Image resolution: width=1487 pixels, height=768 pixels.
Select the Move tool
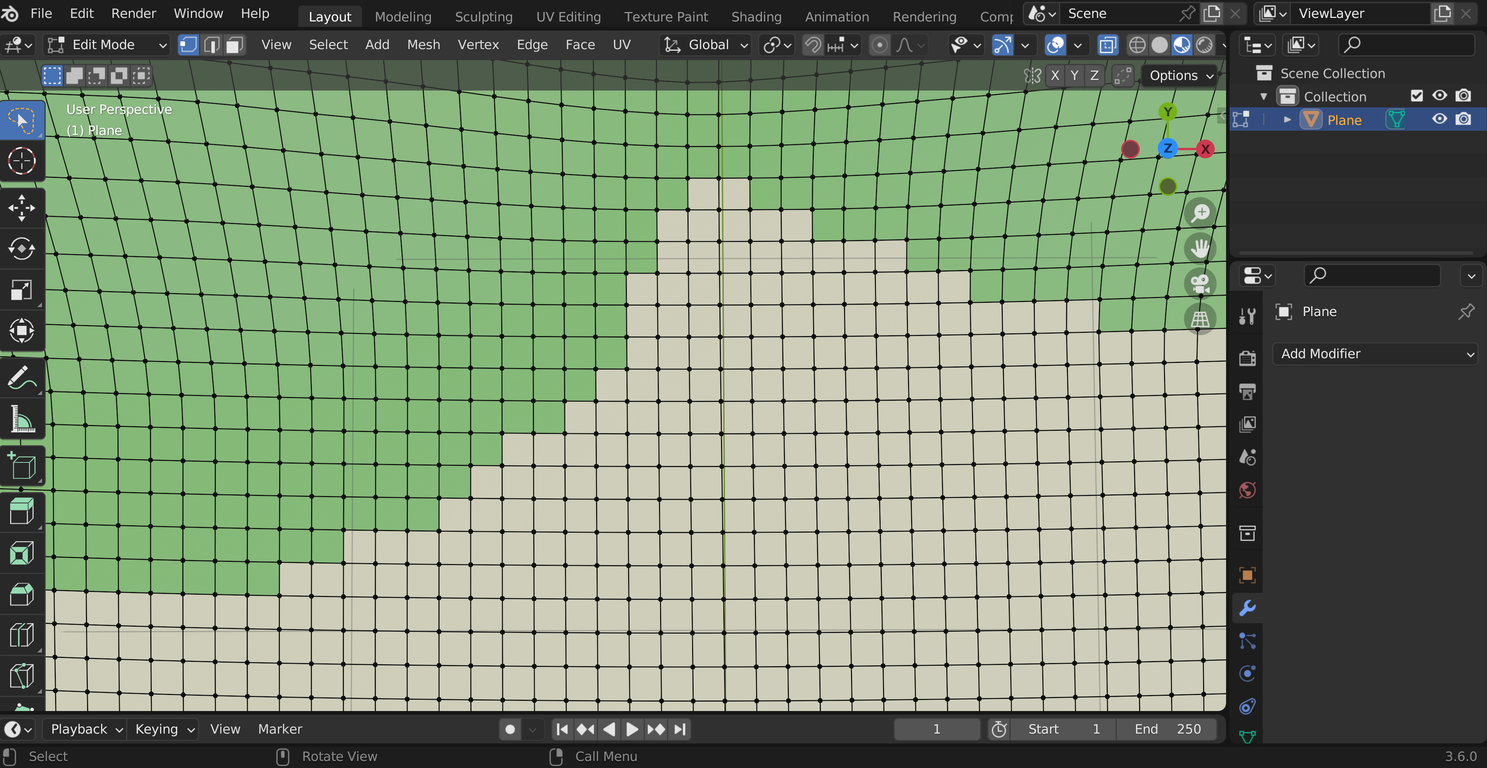[x=22, y=208]
